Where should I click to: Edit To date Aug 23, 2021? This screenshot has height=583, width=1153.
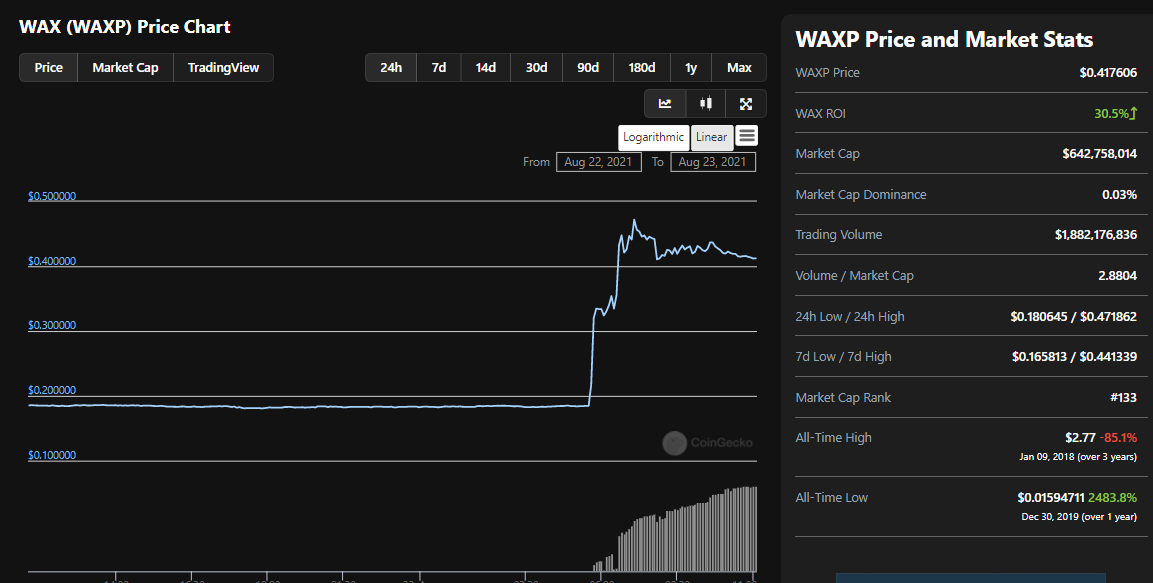713,162
